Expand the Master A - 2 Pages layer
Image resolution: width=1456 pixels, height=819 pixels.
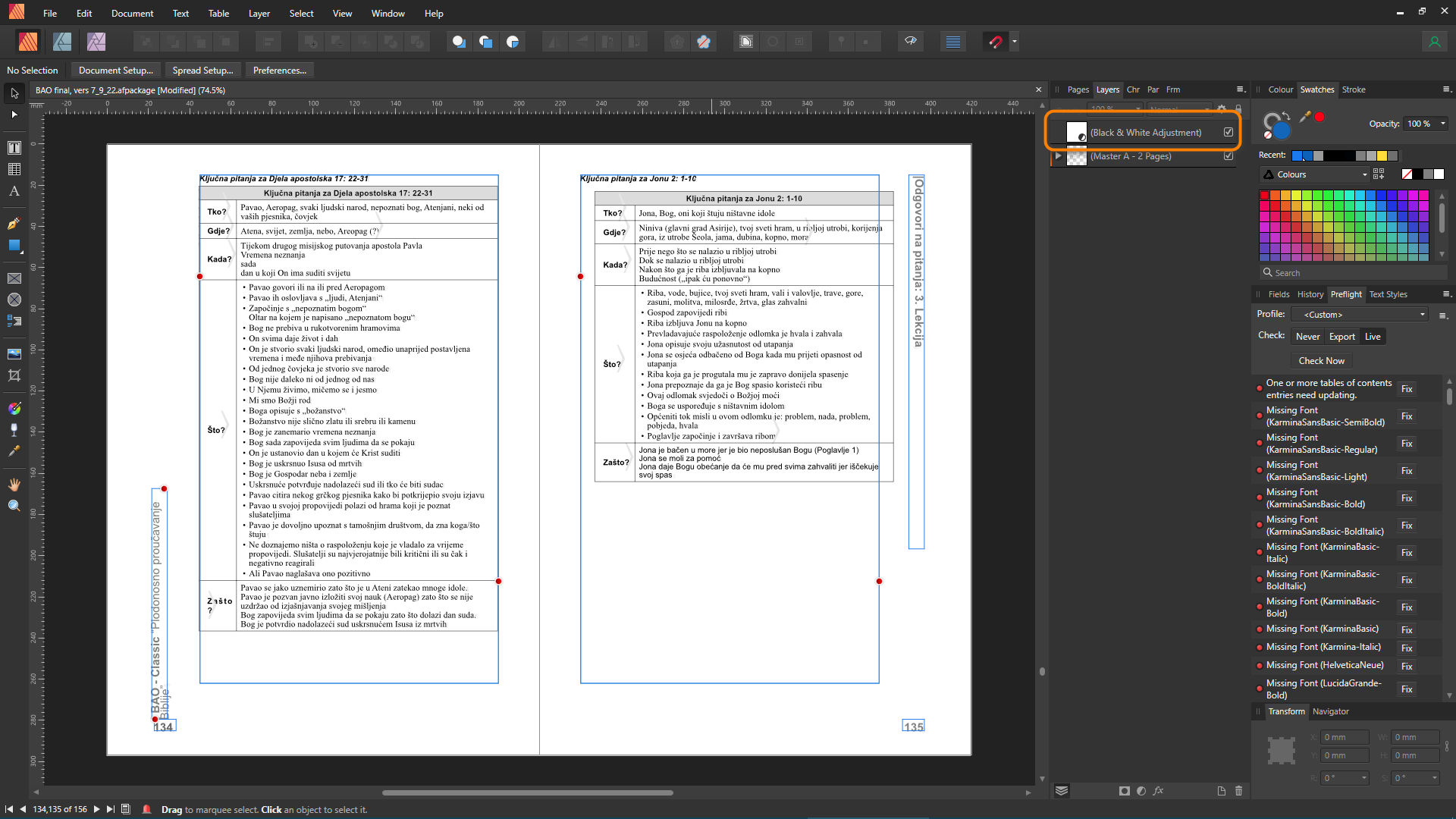[x=1058, y=156]
